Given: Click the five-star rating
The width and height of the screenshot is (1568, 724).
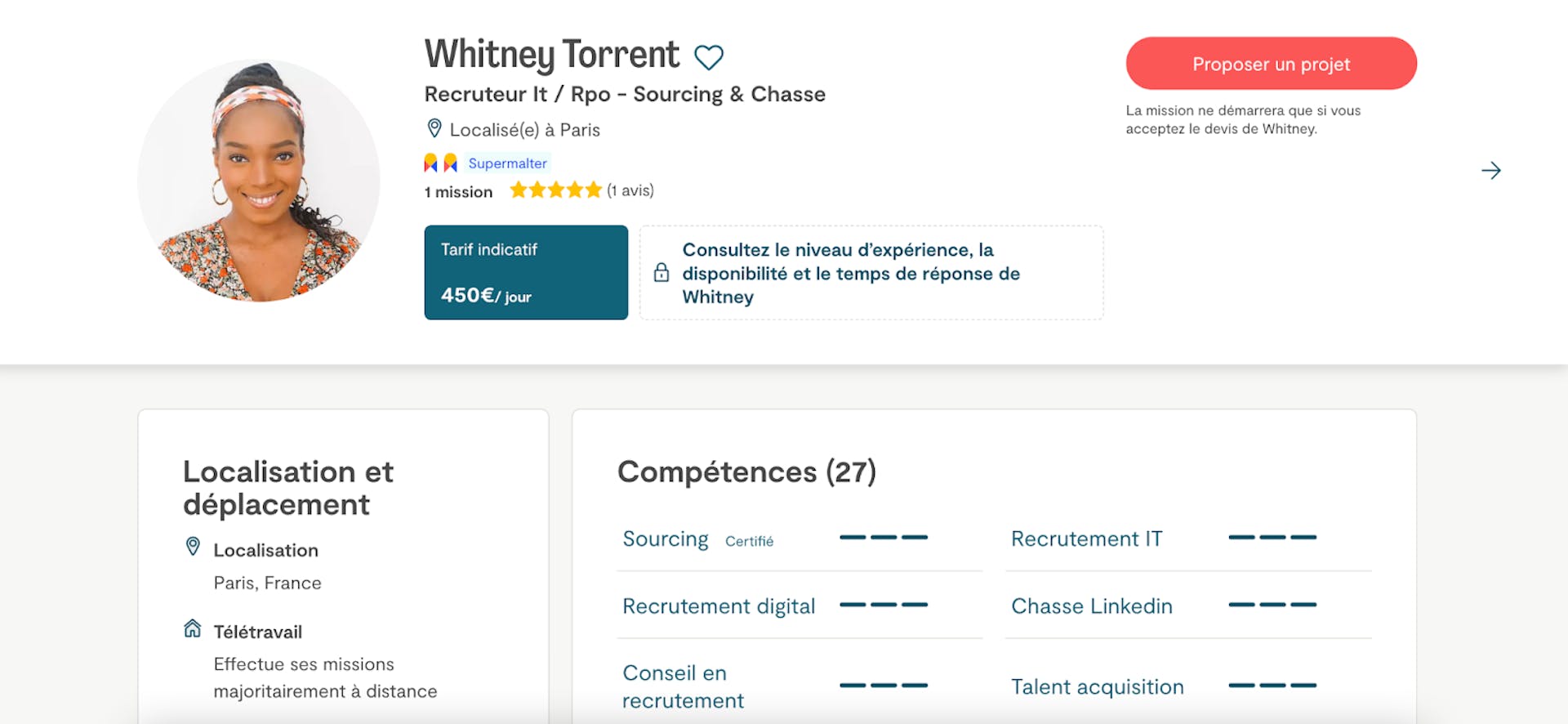Looking at the screenshot, I should 555,190.
